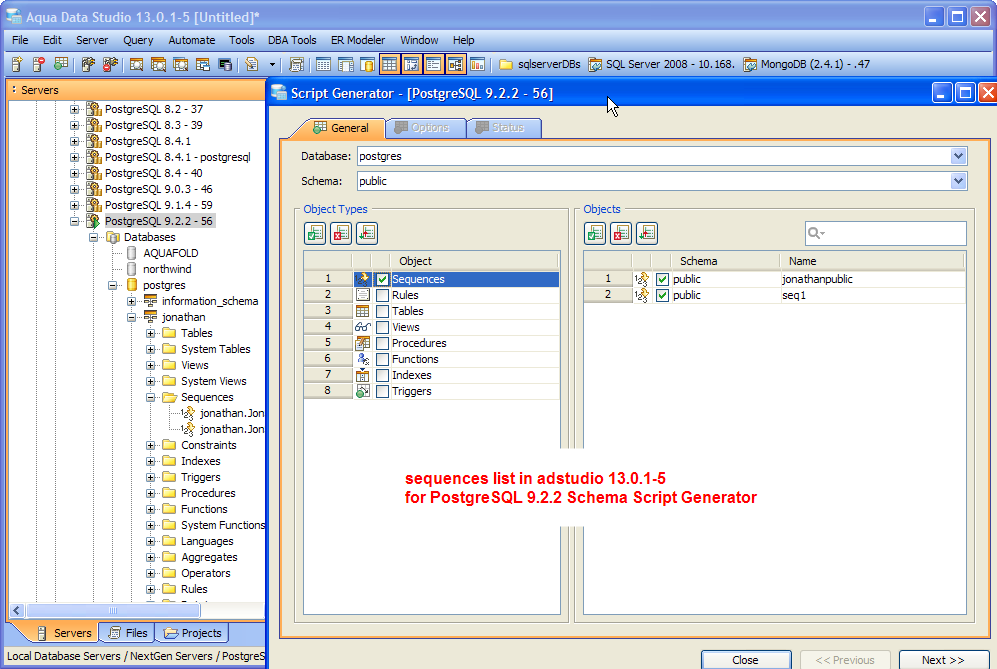Switch to the Status tab
997x669 pixels.
click(x=504, y=128)
